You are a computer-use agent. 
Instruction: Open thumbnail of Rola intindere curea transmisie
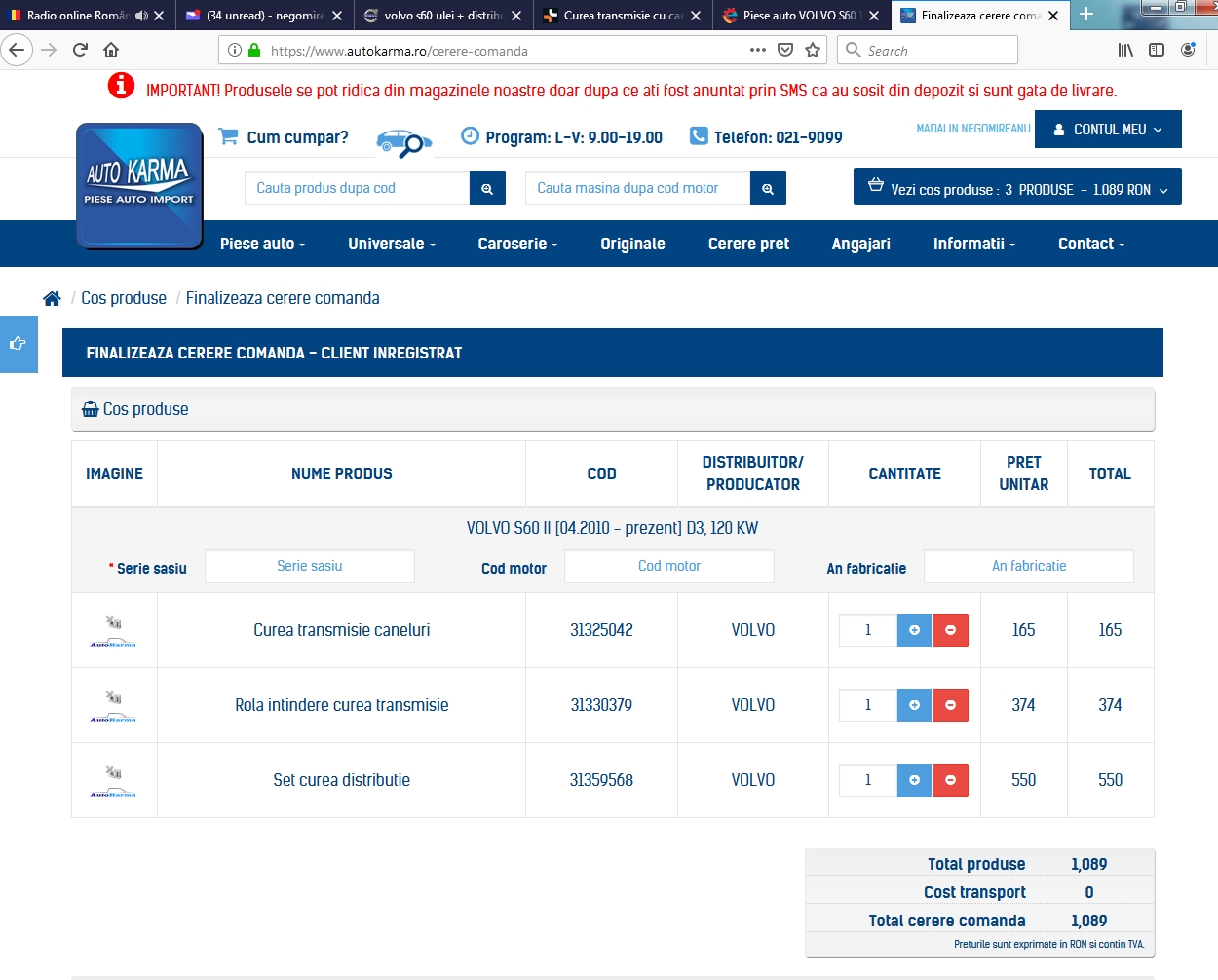pyautogui.click(x=113, y=705)
